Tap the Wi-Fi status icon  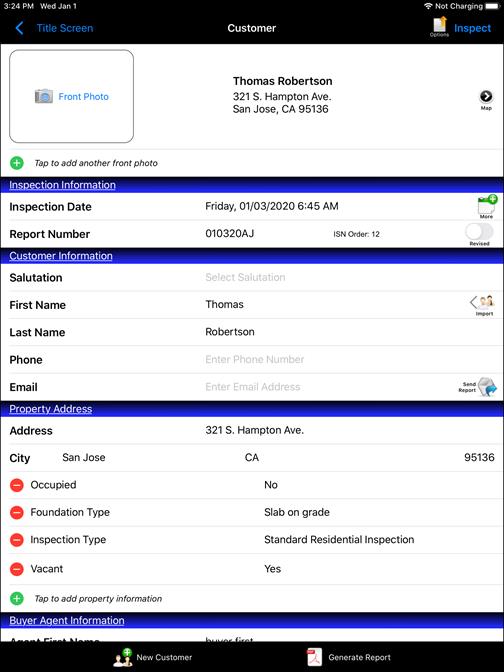(x=428, y=6)
